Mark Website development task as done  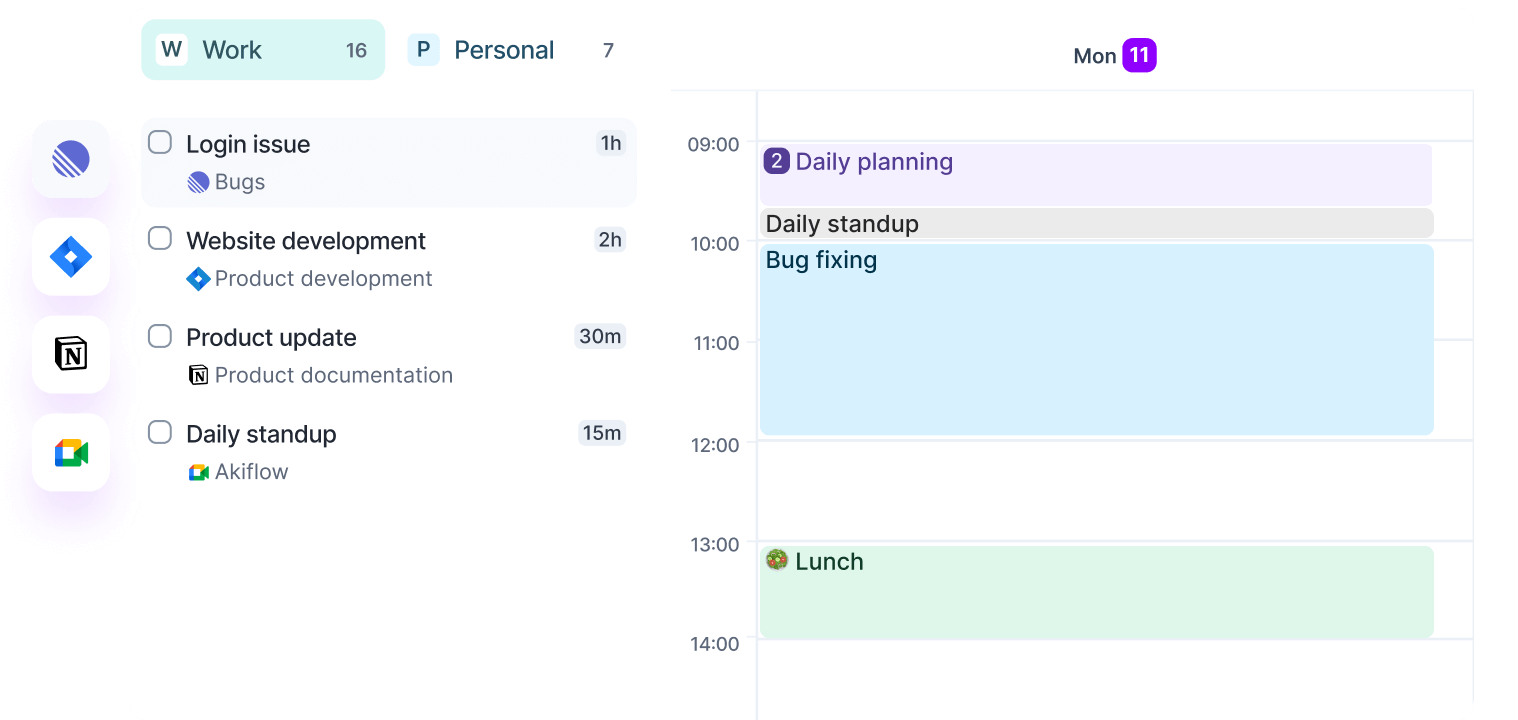click(x=160, y=239)
